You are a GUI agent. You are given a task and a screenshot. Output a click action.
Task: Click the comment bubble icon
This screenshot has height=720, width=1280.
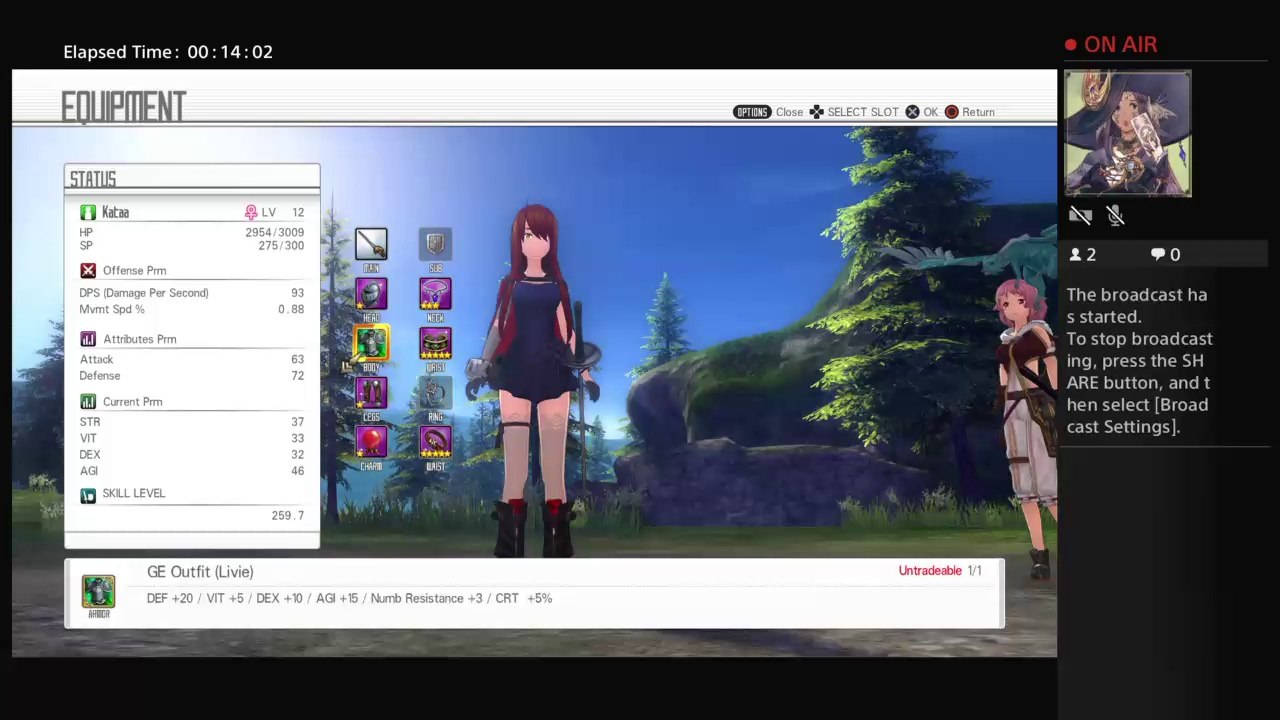point(1158,255)
